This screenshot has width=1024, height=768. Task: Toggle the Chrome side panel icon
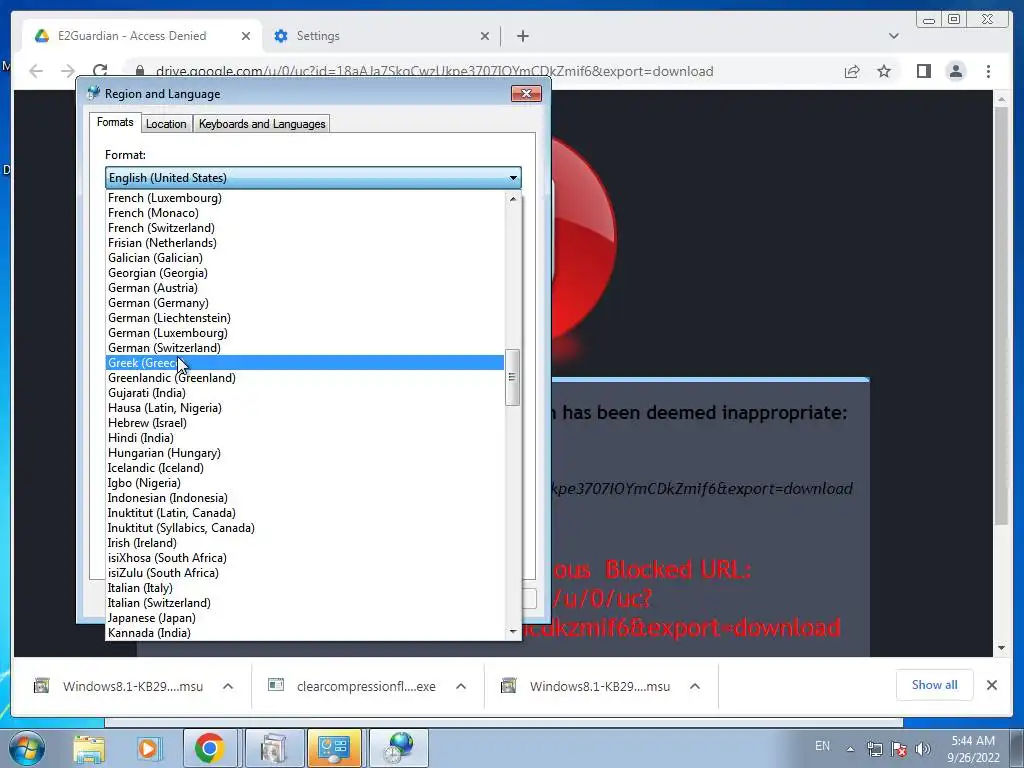tap(923, 71)
